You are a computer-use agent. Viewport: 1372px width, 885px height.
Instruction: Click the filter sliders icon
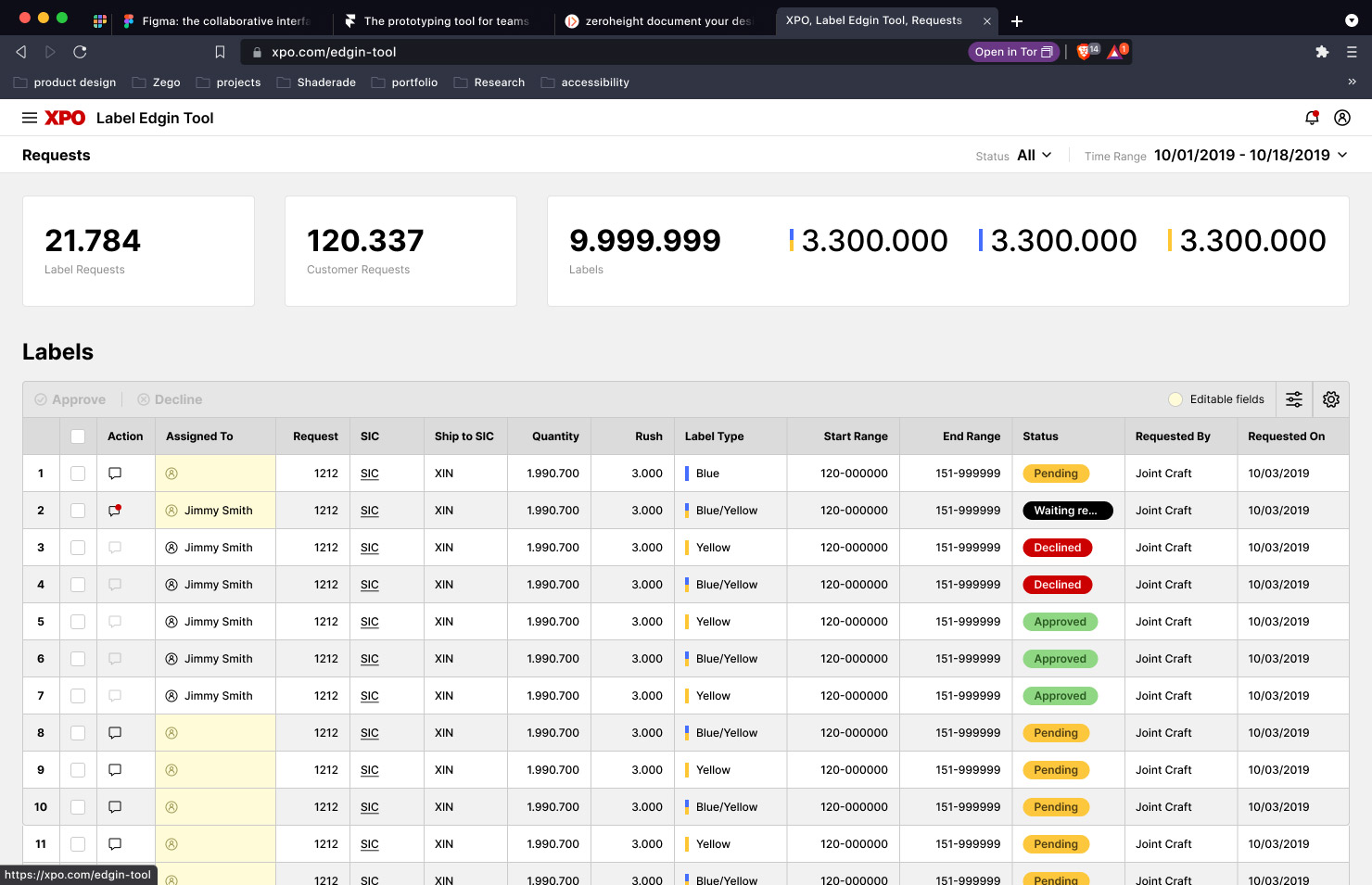pos(1294,399)
